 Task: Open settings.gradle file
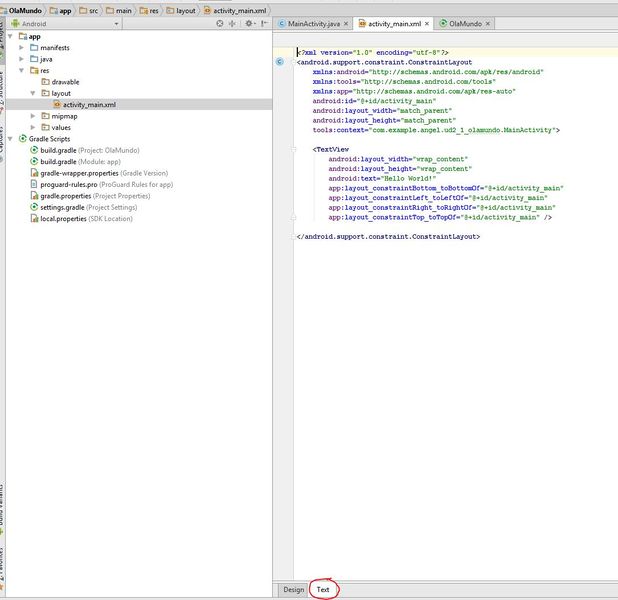[x=84, y=208]
